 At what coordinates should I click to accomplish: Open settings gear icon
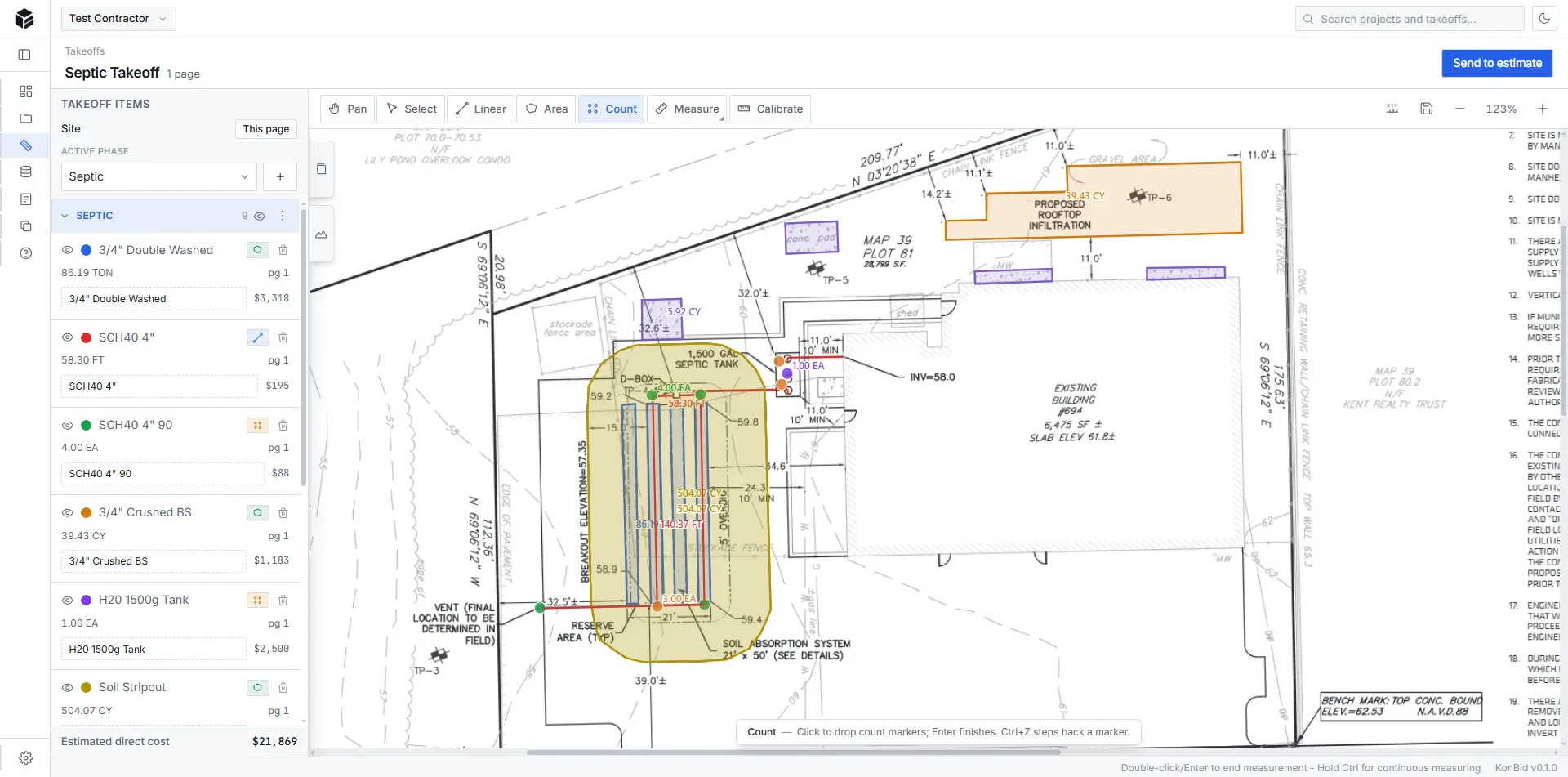pyautogui.click(x=26, y=758)
